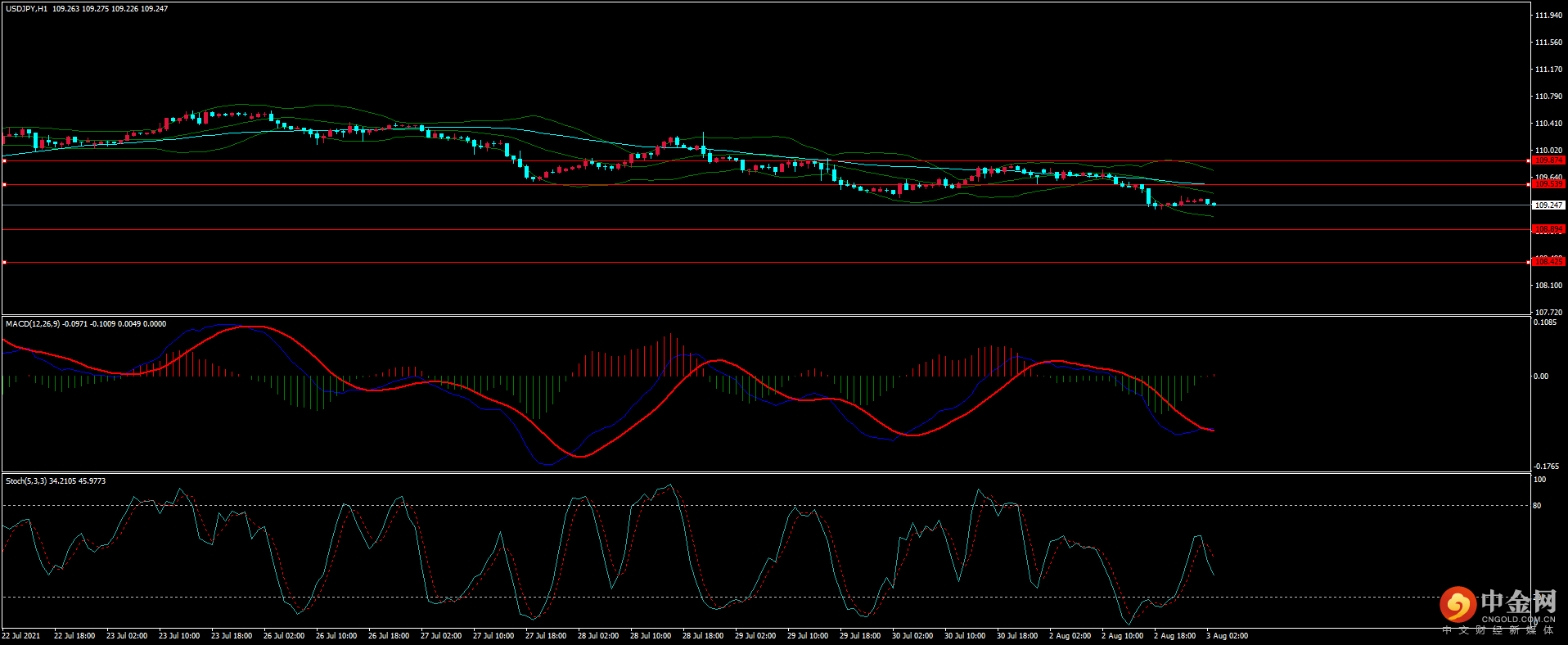Click the 3 Aug 02:00 time axis label
The width and height of the screenshot is (1568, 645).
pyautogui.click(x=1227, y=636)
